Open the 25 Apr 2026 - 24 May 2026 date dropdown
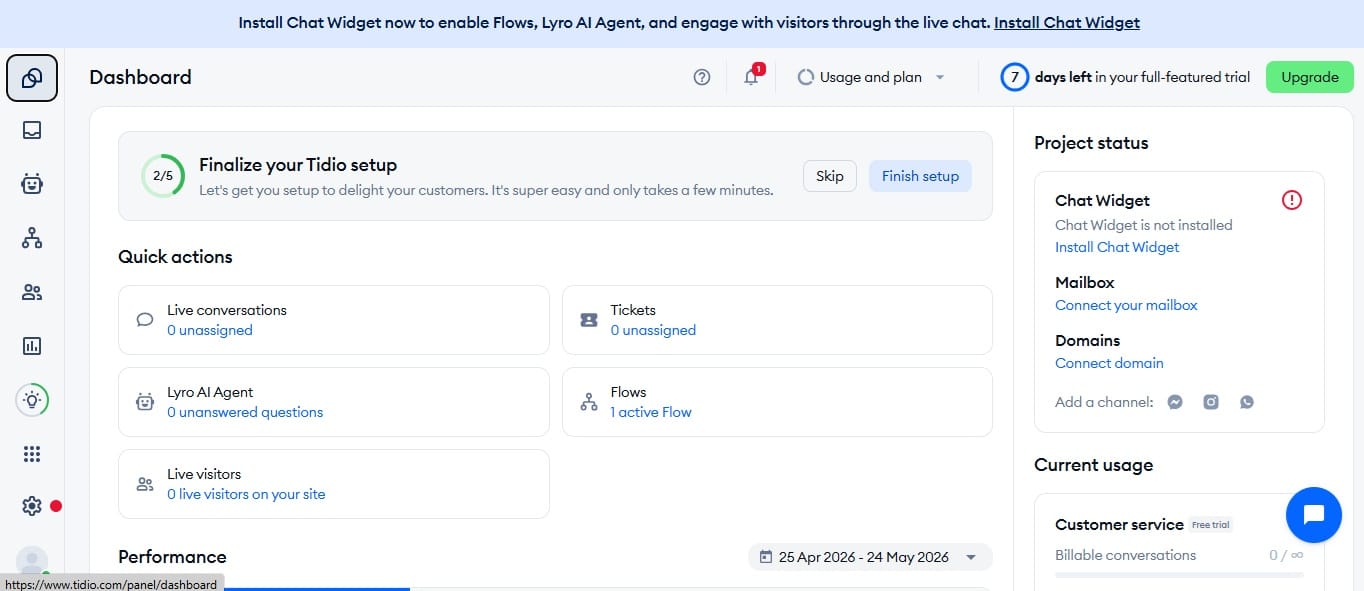 [x=870, y=557]
